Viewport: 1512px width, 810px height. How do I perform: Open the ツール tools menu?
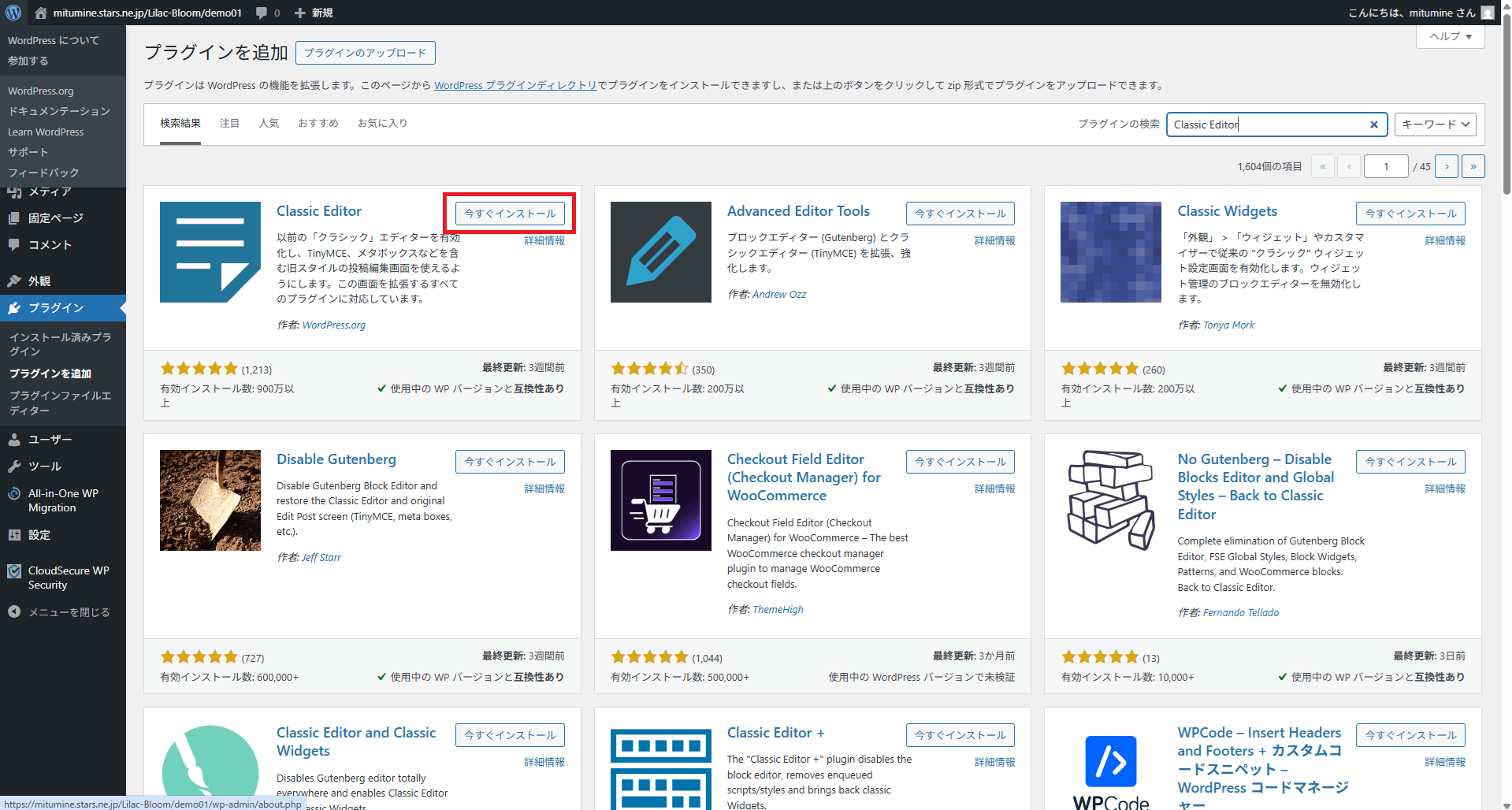(x=44, y=466)
